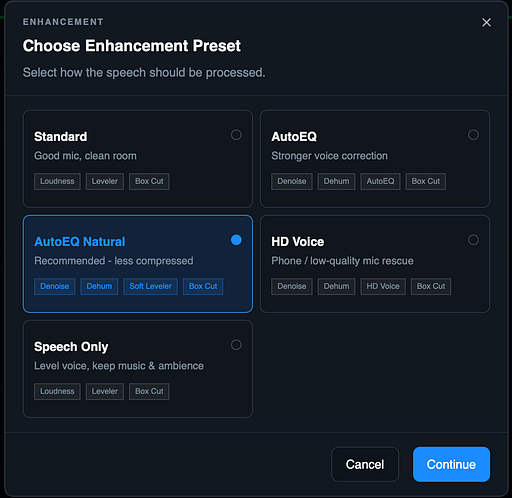This screenshot has height=498, width=512.
Task: Click the Denoise tag in AutoEQ Natural
Action: point(55,286)
